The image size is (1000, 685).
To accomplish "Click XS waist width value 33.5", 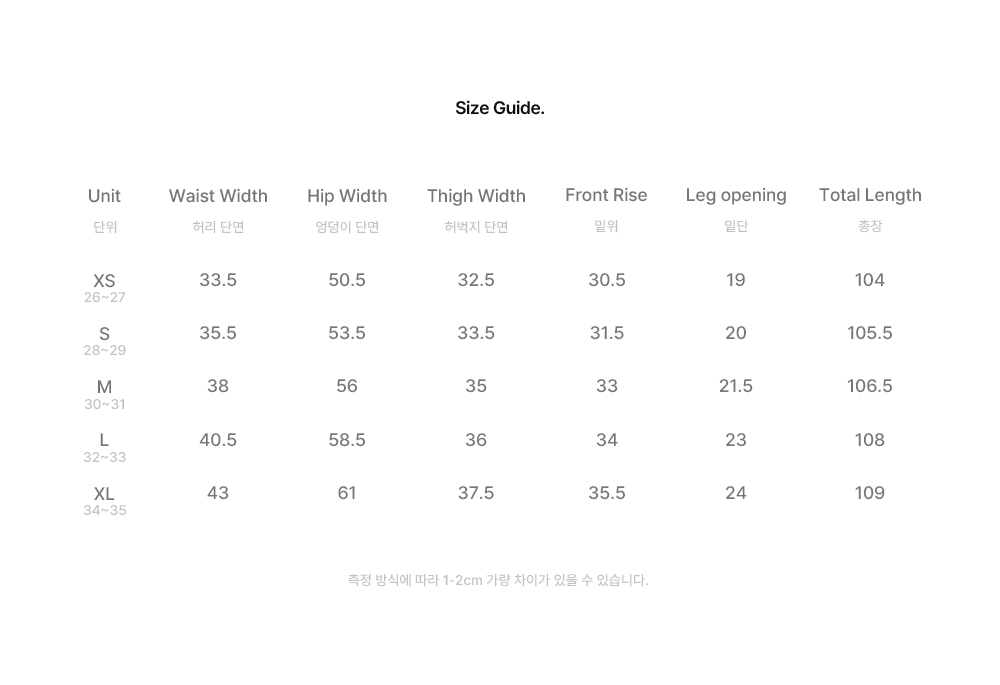I will click(x=218, y=280).
